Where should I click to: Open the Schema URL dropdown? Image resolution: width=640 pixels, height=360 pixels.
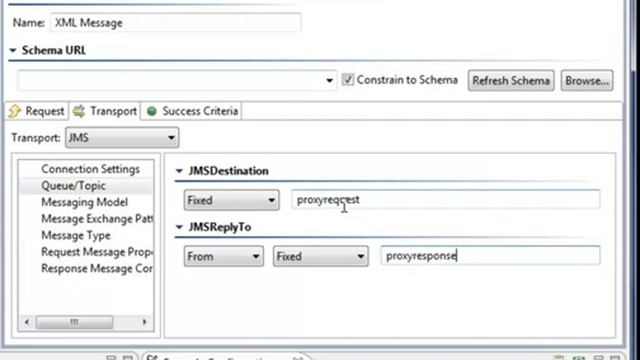329,80
